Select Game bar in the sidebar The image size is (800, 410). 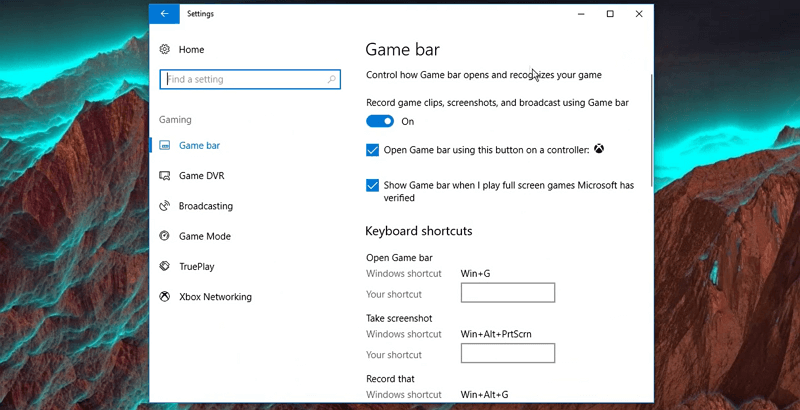click(199, 145)
